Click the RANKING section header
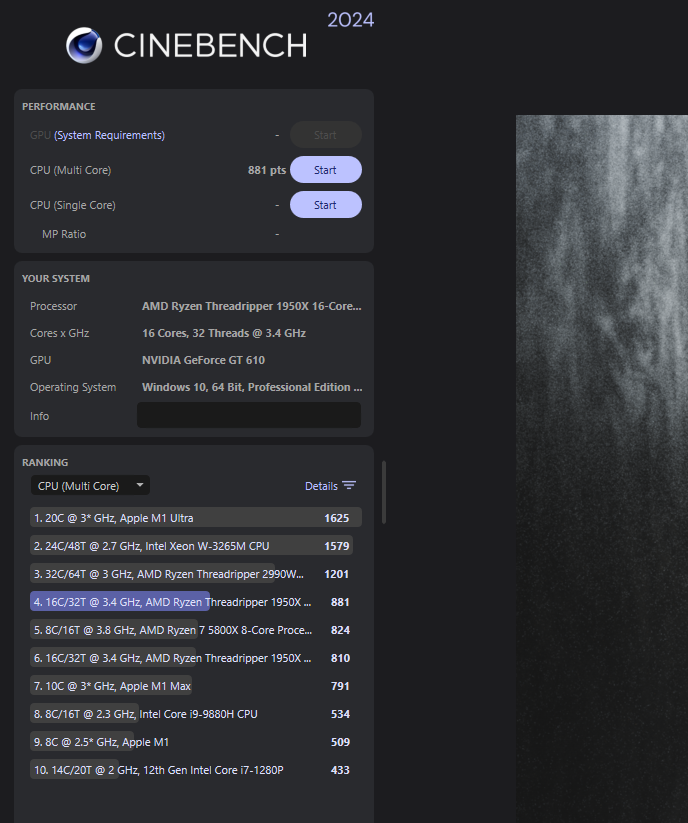This screenshot has height=823, width=688. coord(45,462)
